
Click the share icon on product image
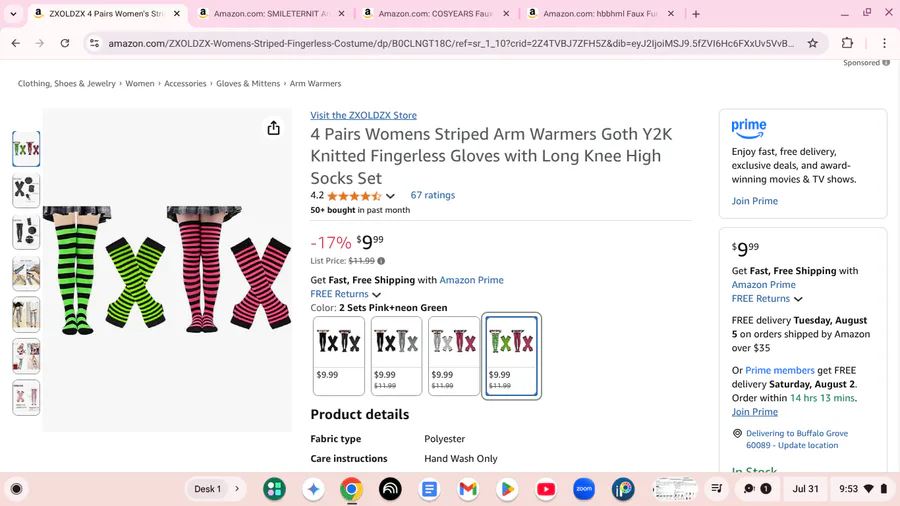[274, 128]
